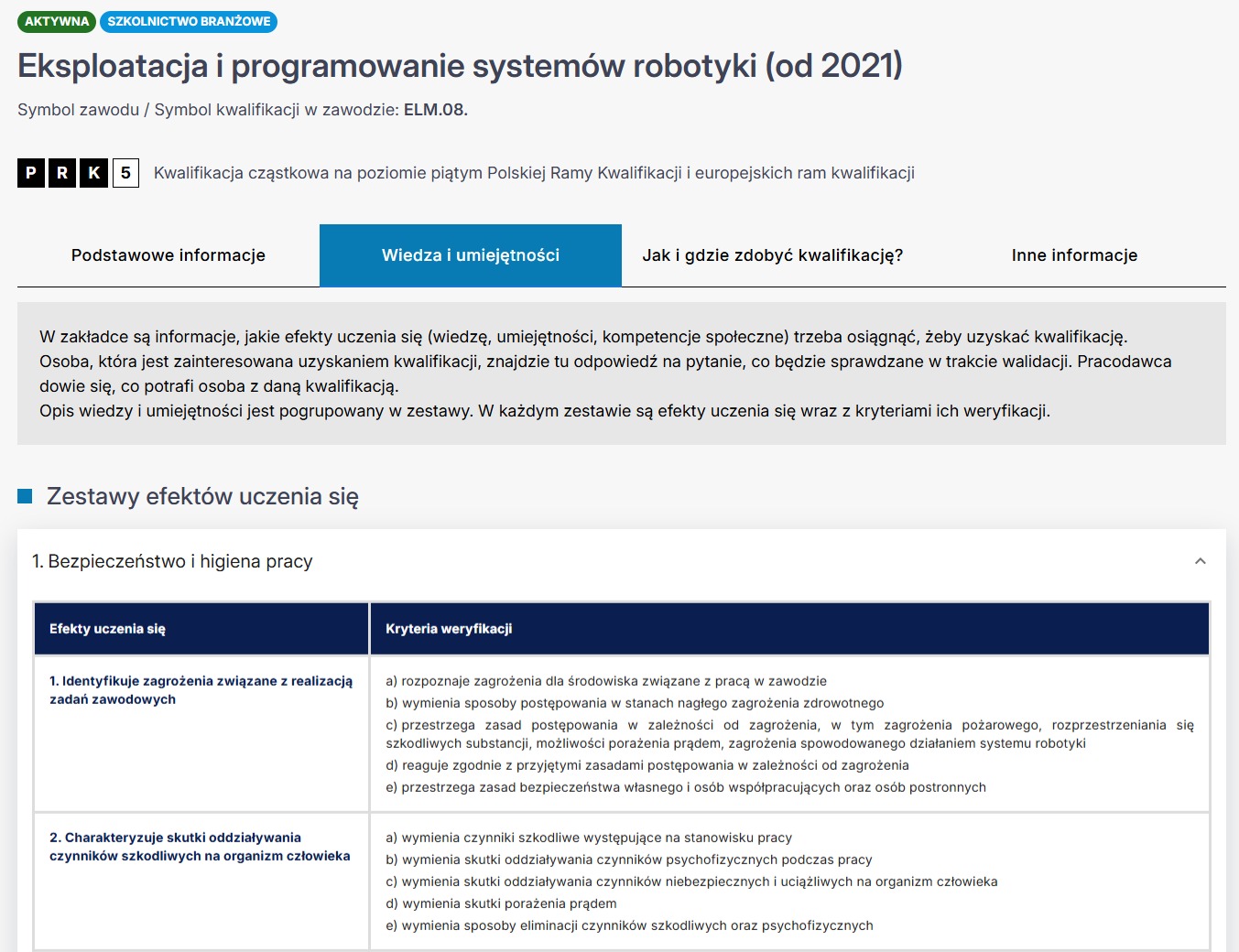Click the Kryteria weryfikacji column header
1239x952 pixels.
449,629
